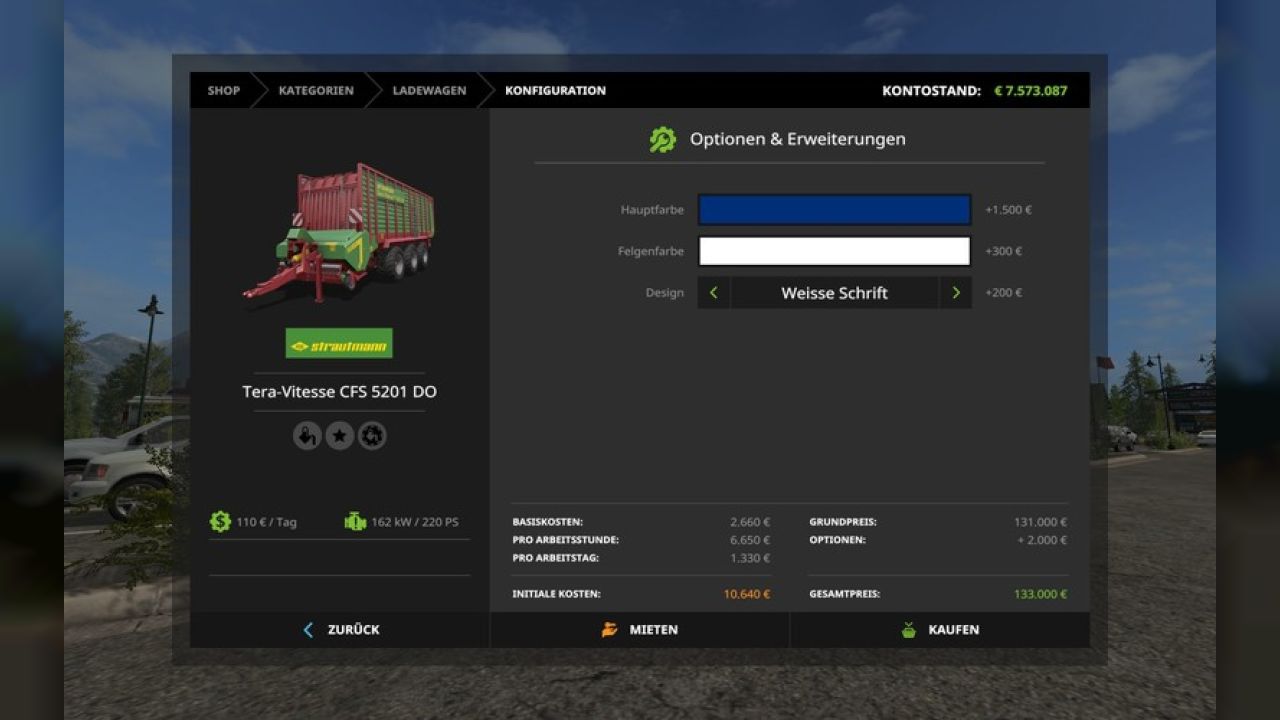Image resolution: width=1280 pixels, height=720 pixels.
Task: Navigate to Ladewagen breadcrumb
Action: click(x=429, y=91)
